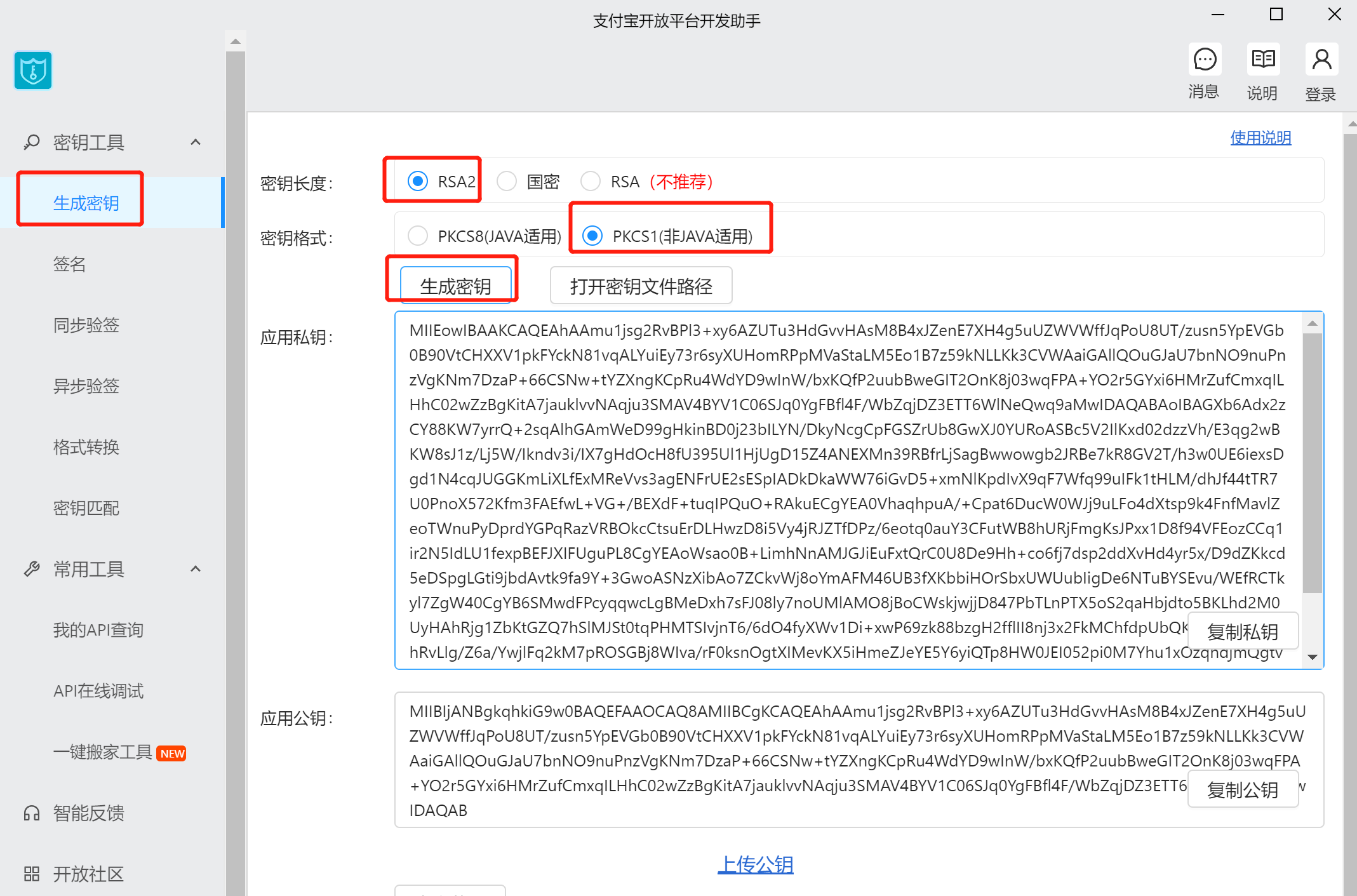This screenshot has height=896, width=1357.
Task: Go to 格式转换 in sidebar
Action: pyautogui.click(x=86, y=447)
